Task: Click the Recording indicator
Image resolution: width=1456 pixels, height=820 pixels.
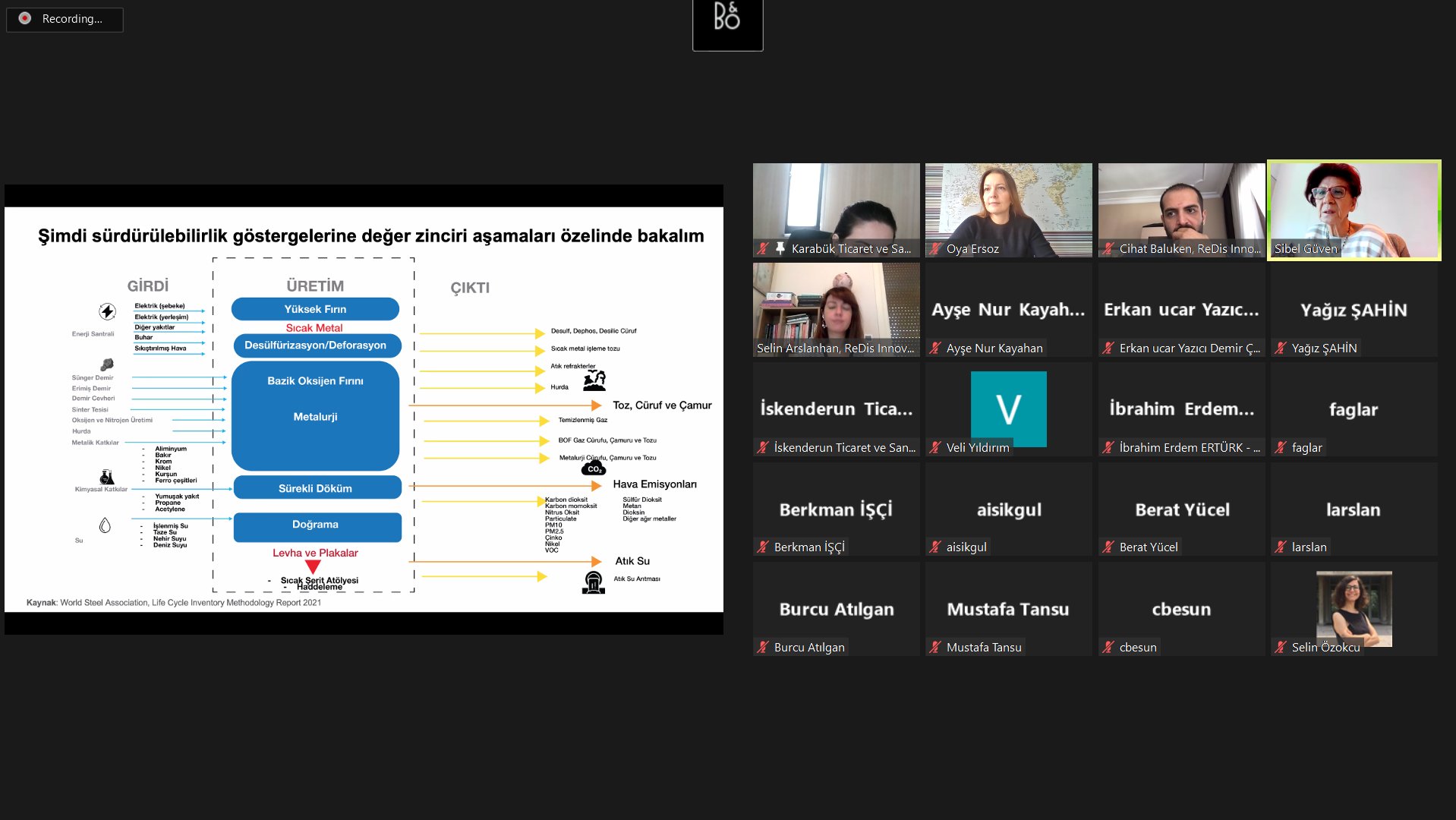Action: pos(65,19)
